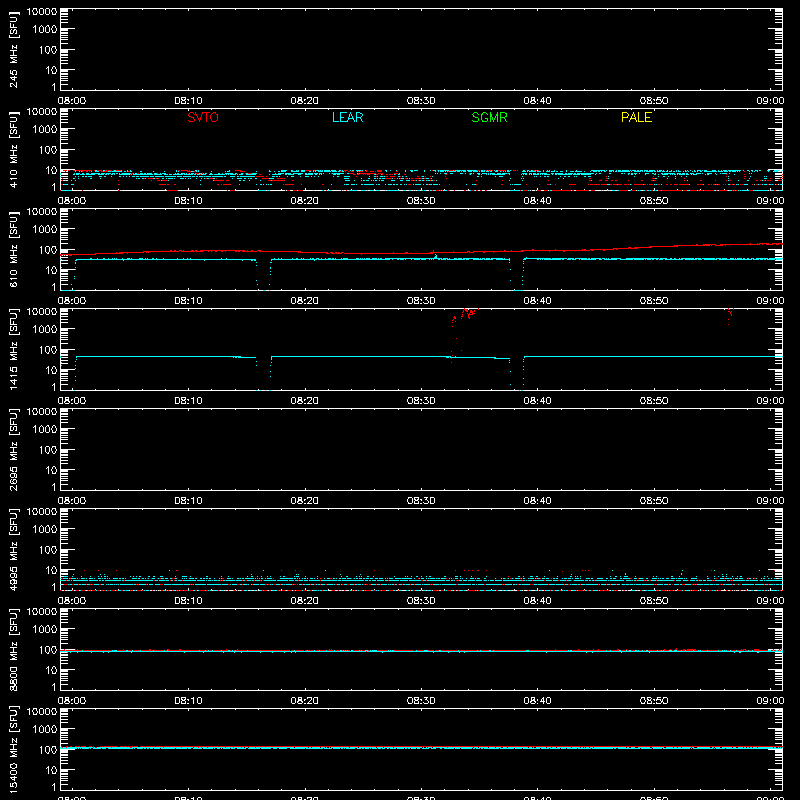
Task: Click the cyan dropout near 08:16 at 610 MHz
Action: 263,276
